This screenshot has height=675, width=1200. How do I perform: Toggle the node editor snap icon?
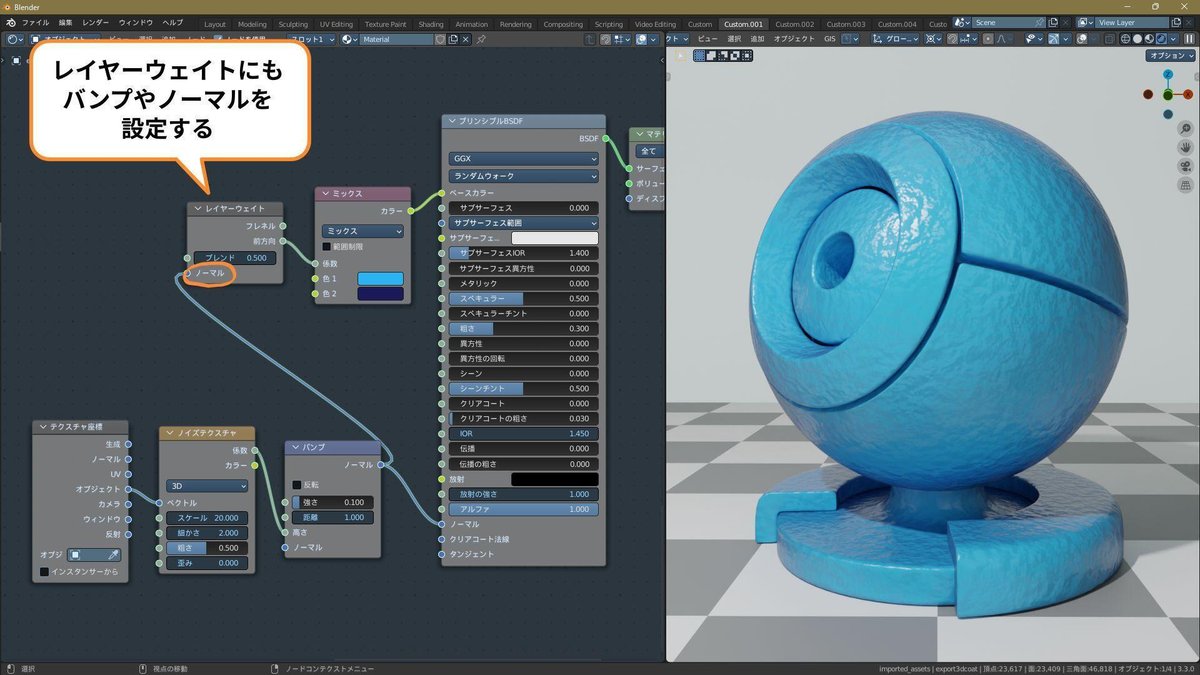click(x=605, y=39)
